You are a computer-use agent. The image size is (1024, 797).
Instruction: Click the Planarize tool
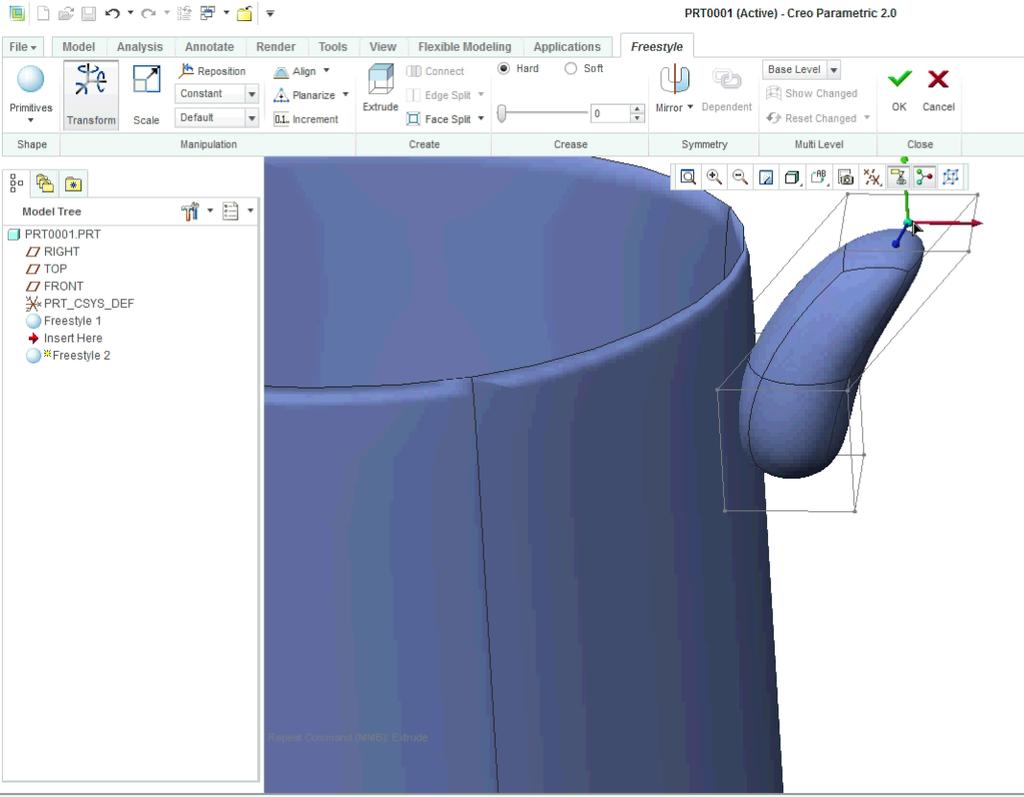[305, 95]
